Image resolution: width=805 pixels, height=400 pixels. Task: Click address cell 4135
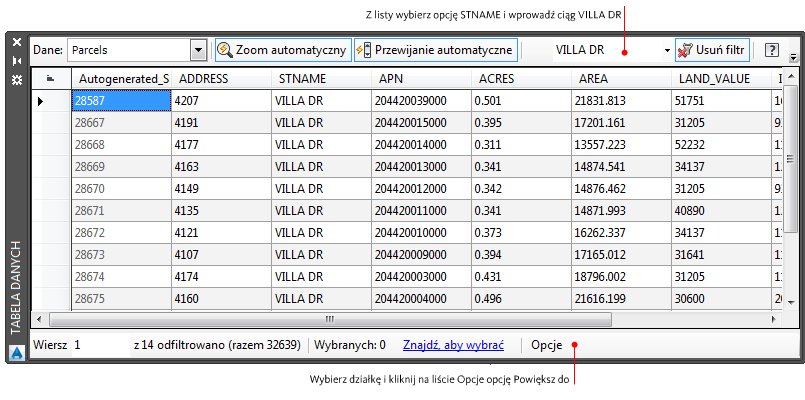click(221, 211)
